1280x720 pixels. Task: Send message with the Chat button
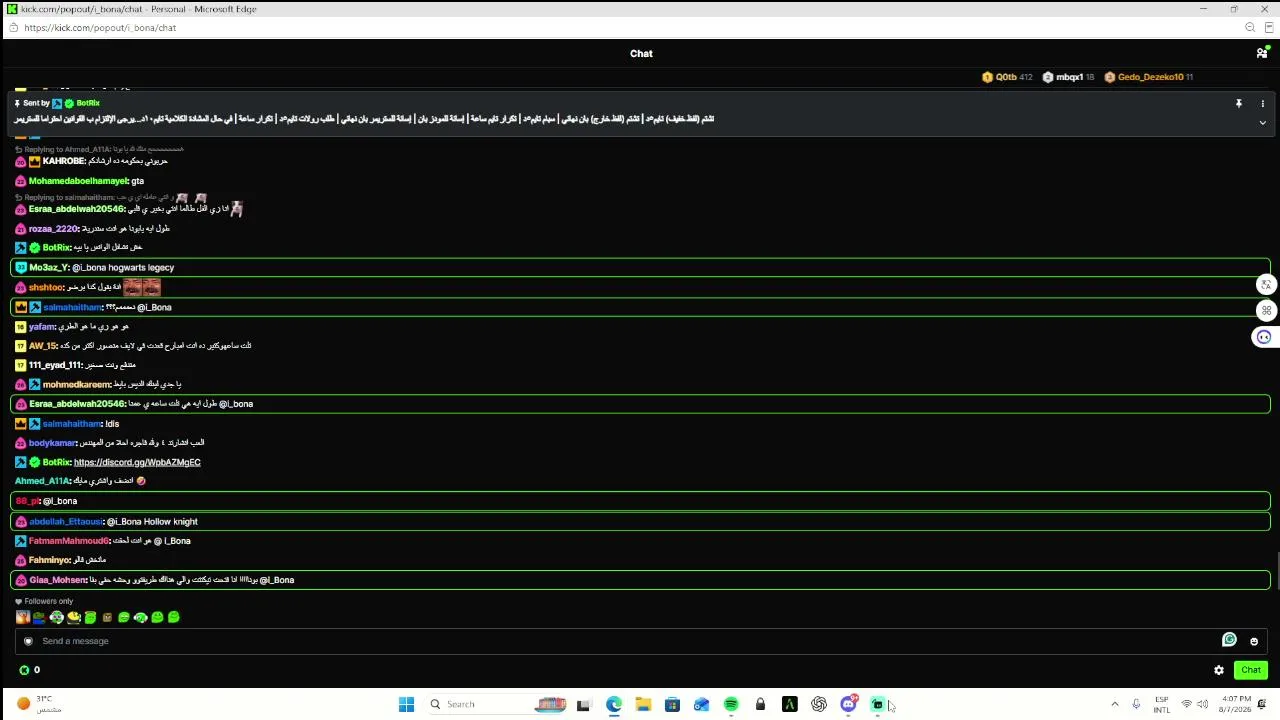click(1251, 670)
